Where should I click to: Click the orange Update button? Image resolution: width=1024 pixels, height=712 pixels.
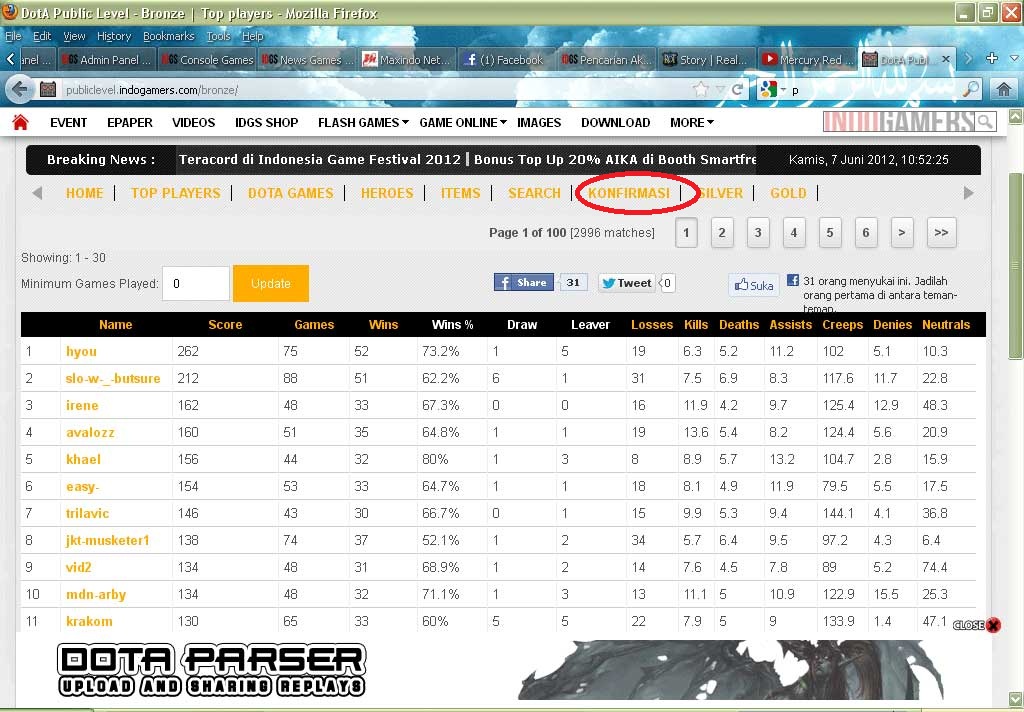(x=270, y=283)
